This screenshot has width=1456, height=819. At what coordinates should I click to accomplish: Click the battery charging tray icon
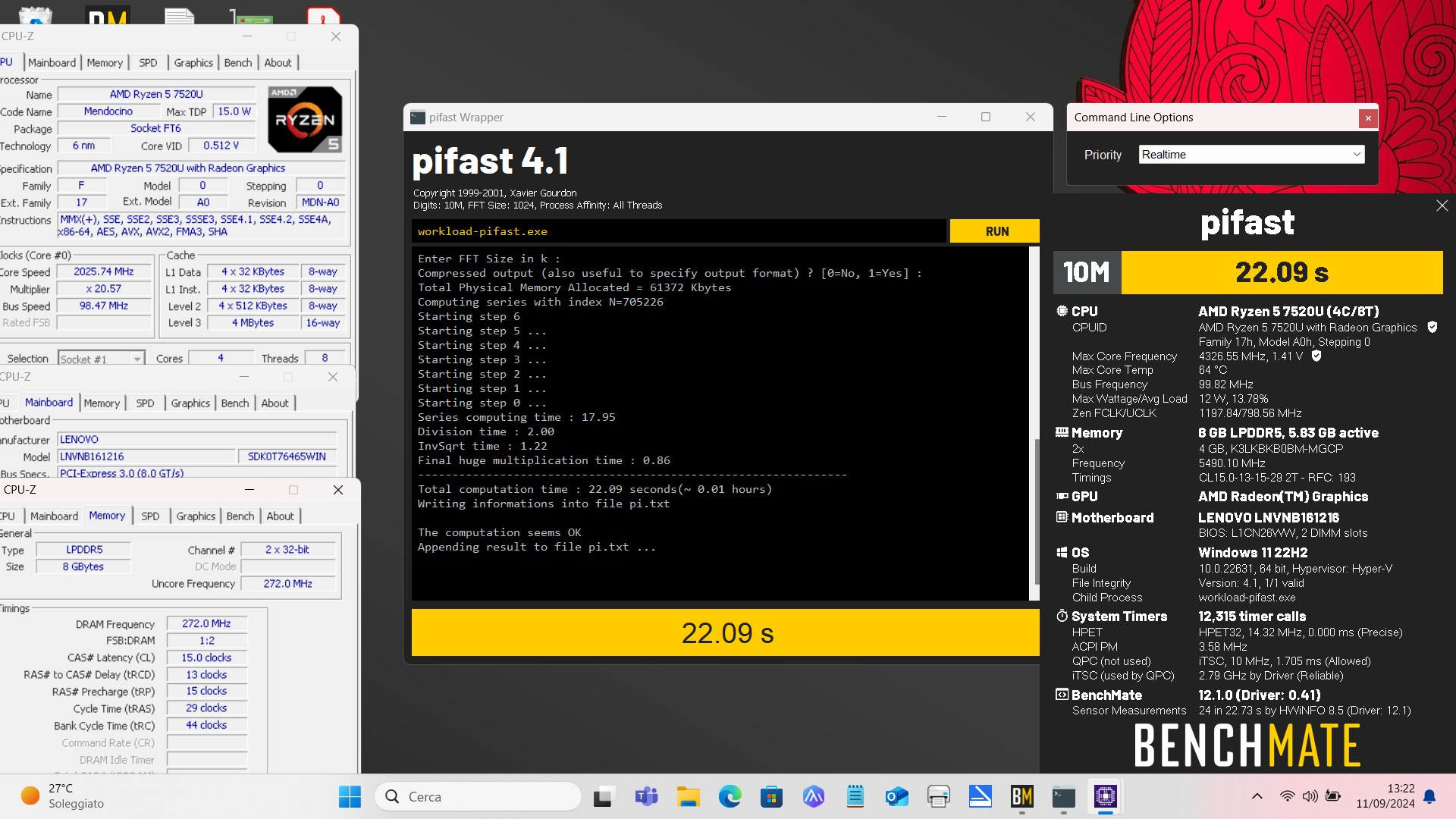pos(1332,796)
